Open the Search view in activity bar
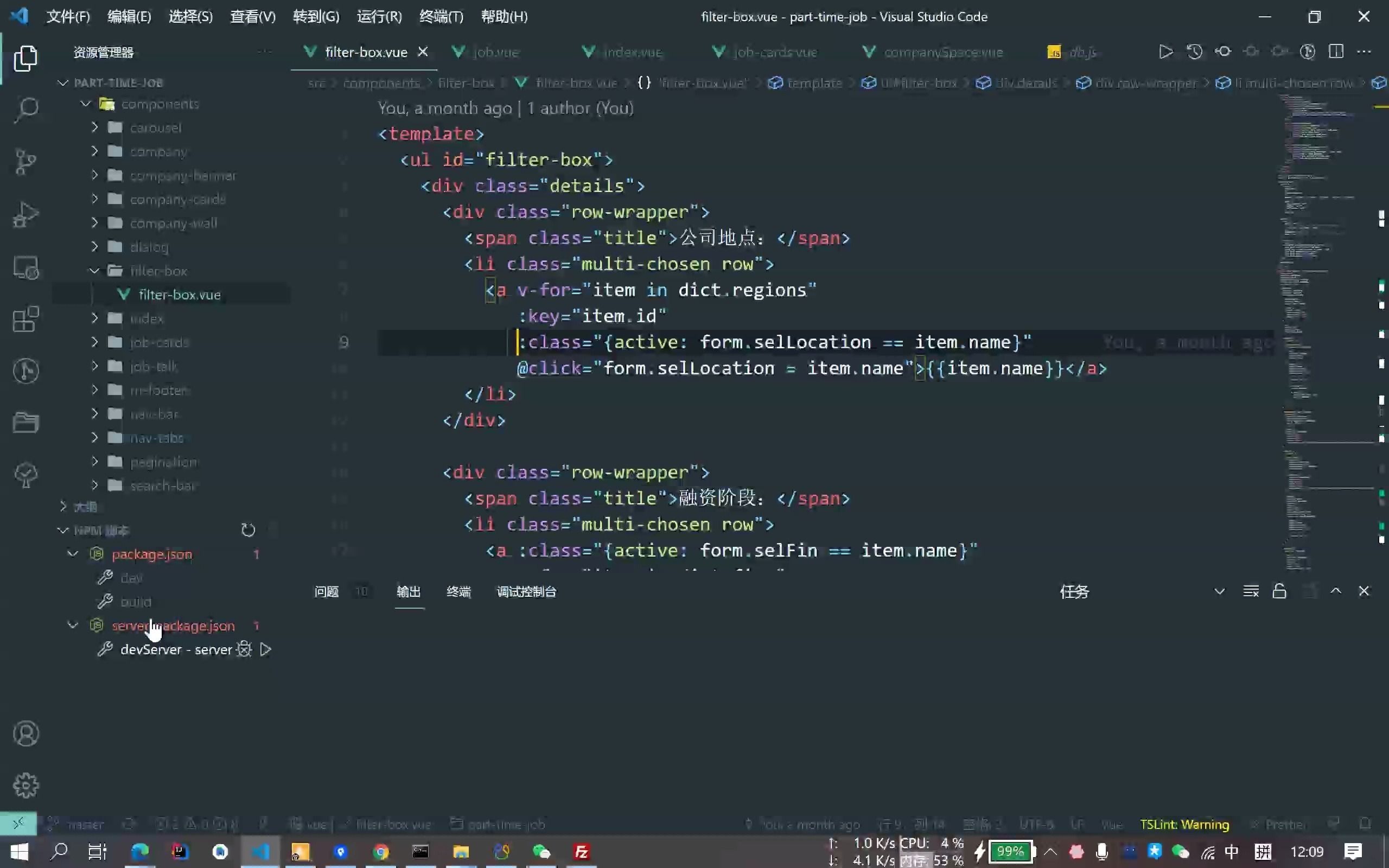1389x868 pixels. (x=26, y=109)
